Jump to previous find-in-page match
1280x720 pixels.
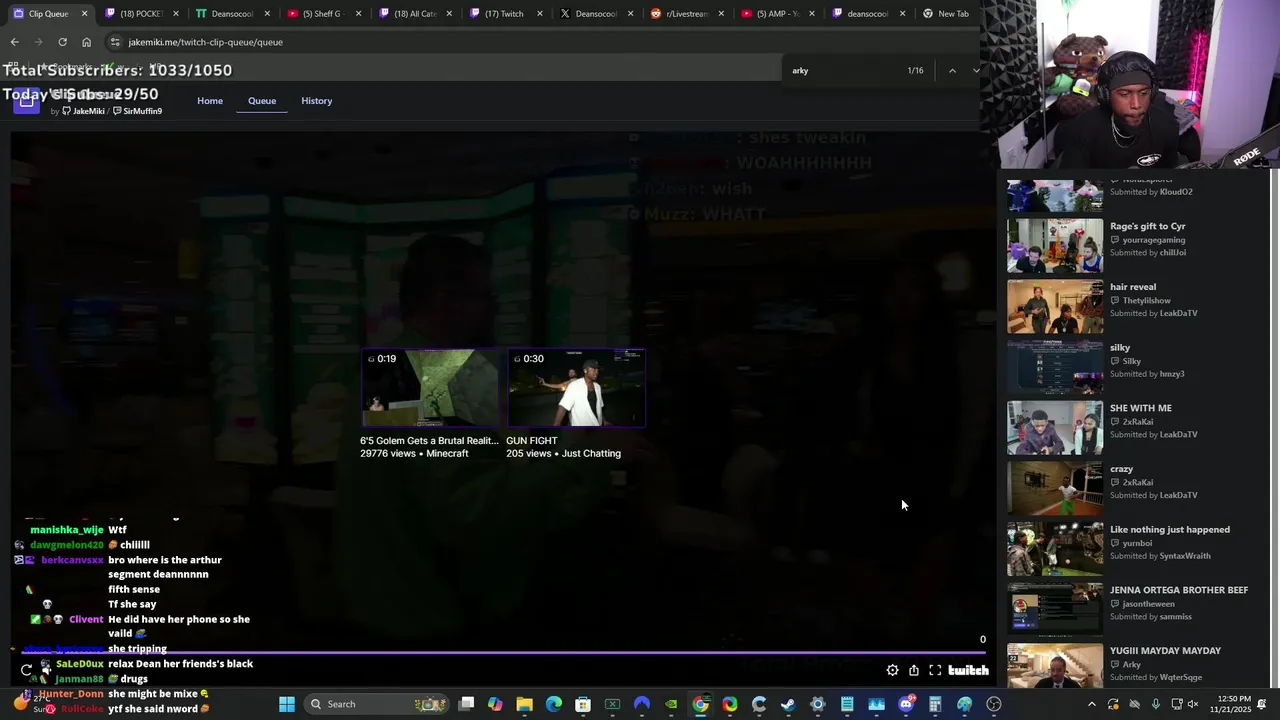point(952,70)
